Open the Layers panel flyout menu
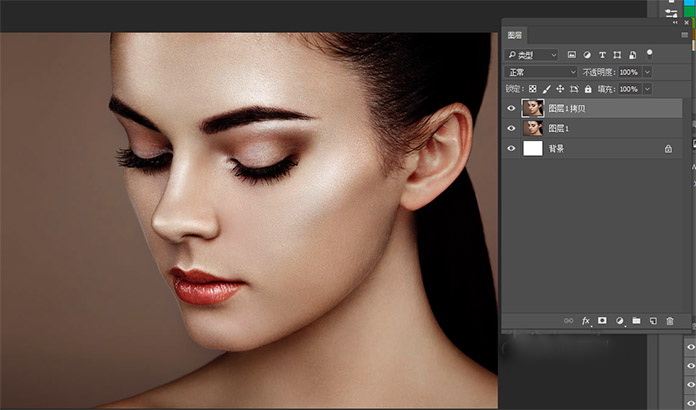 (x=683, y=35)
